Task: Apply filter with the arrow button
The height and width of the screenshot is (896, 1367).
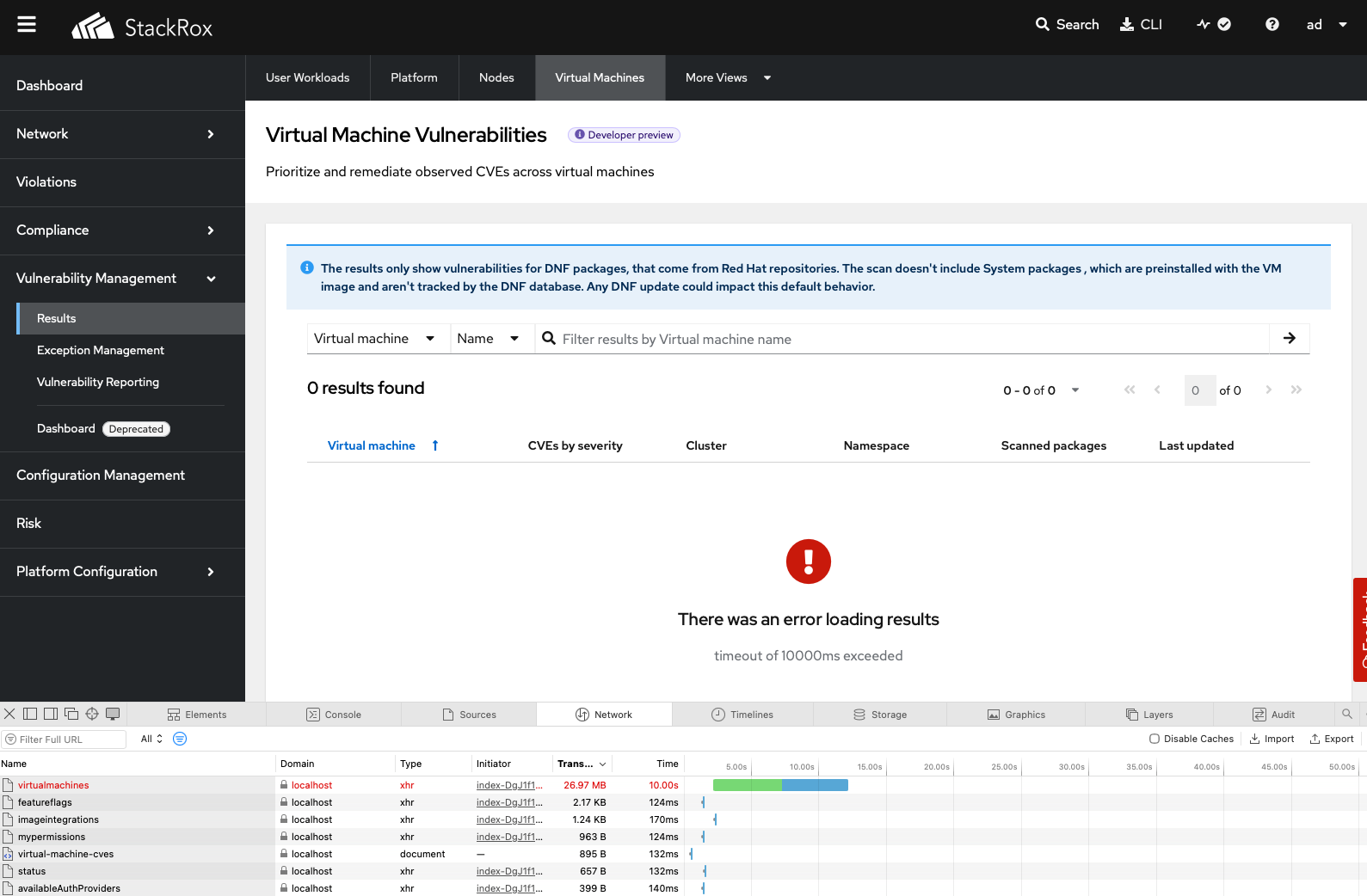Action: click(x=1289, y=339)
